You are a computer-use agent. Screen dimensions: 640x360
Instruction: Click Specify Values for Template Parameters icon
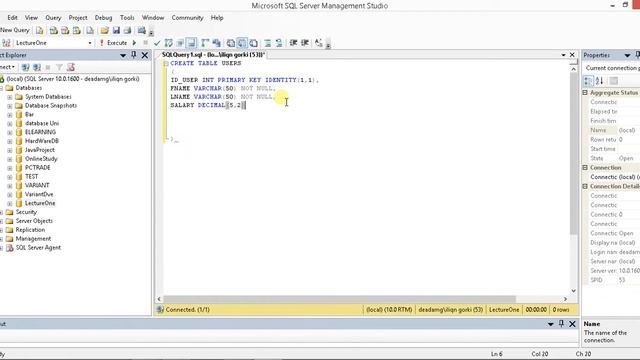(318, 43)
